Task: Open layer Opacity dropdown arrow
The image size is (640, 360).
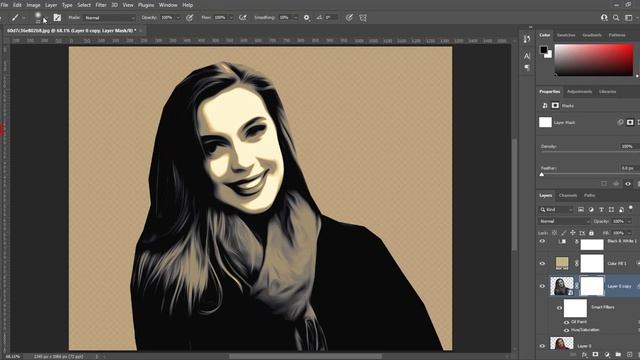Action: (629, 221)
